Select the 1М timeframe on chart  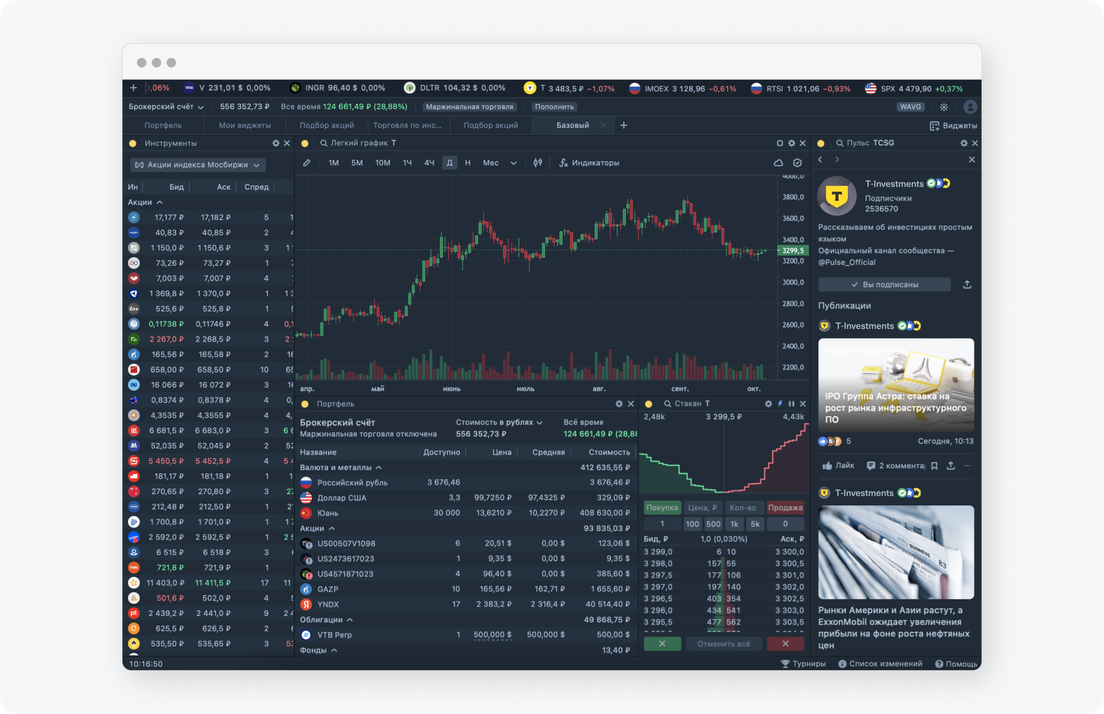click(x=334, y=163)
